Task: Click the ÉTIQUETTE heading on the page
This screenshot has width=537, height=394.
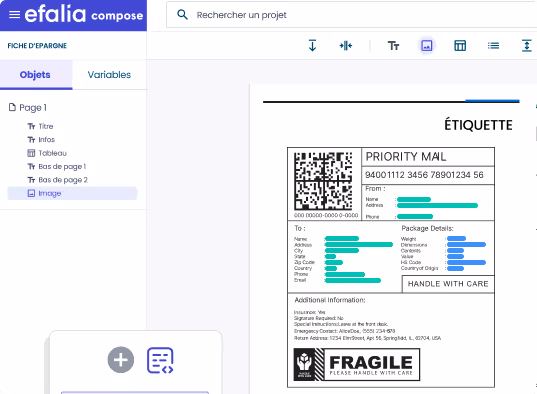Action: 478,125
